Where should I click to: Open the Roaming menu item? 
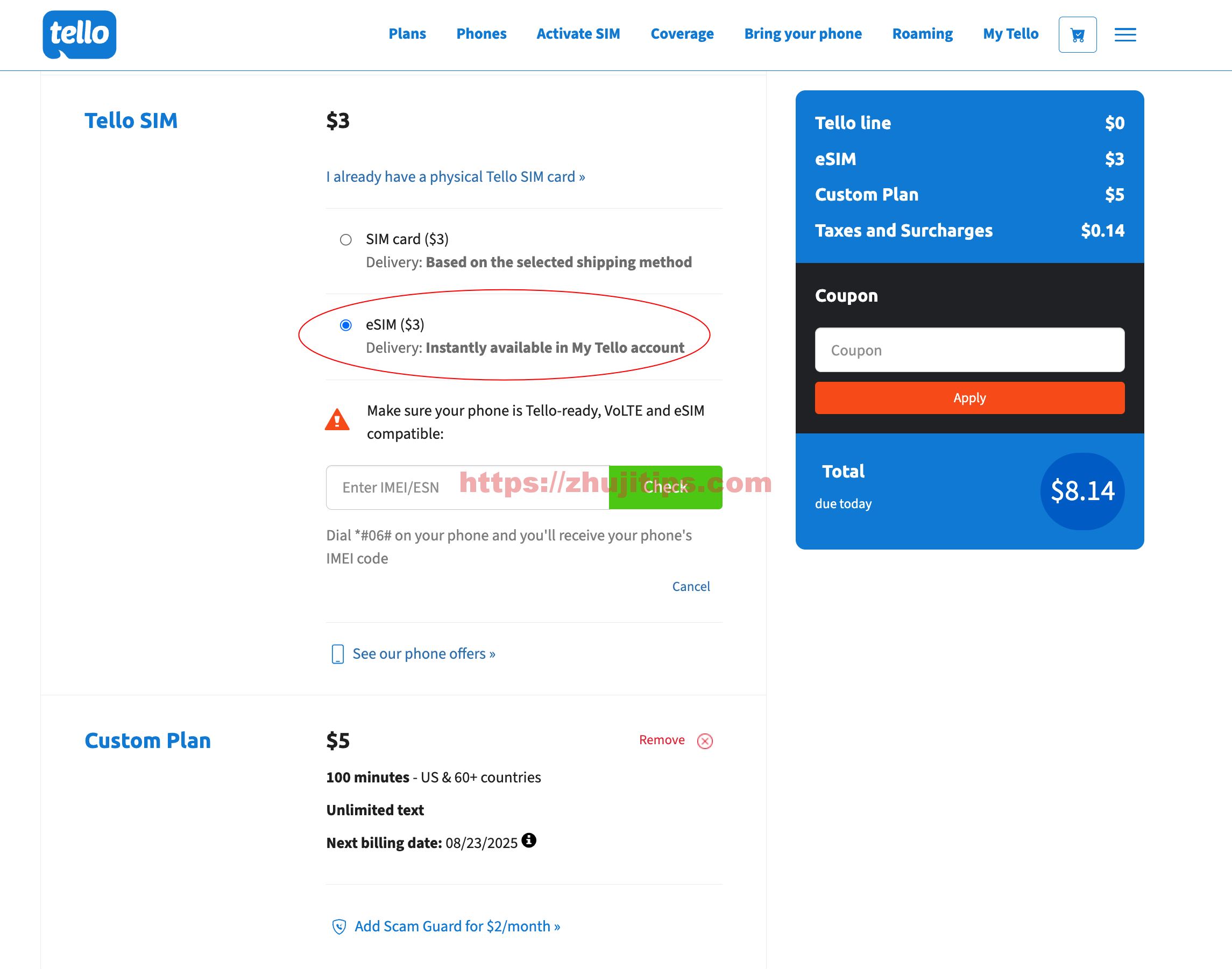pyautogui.click(x=922, y=34)
